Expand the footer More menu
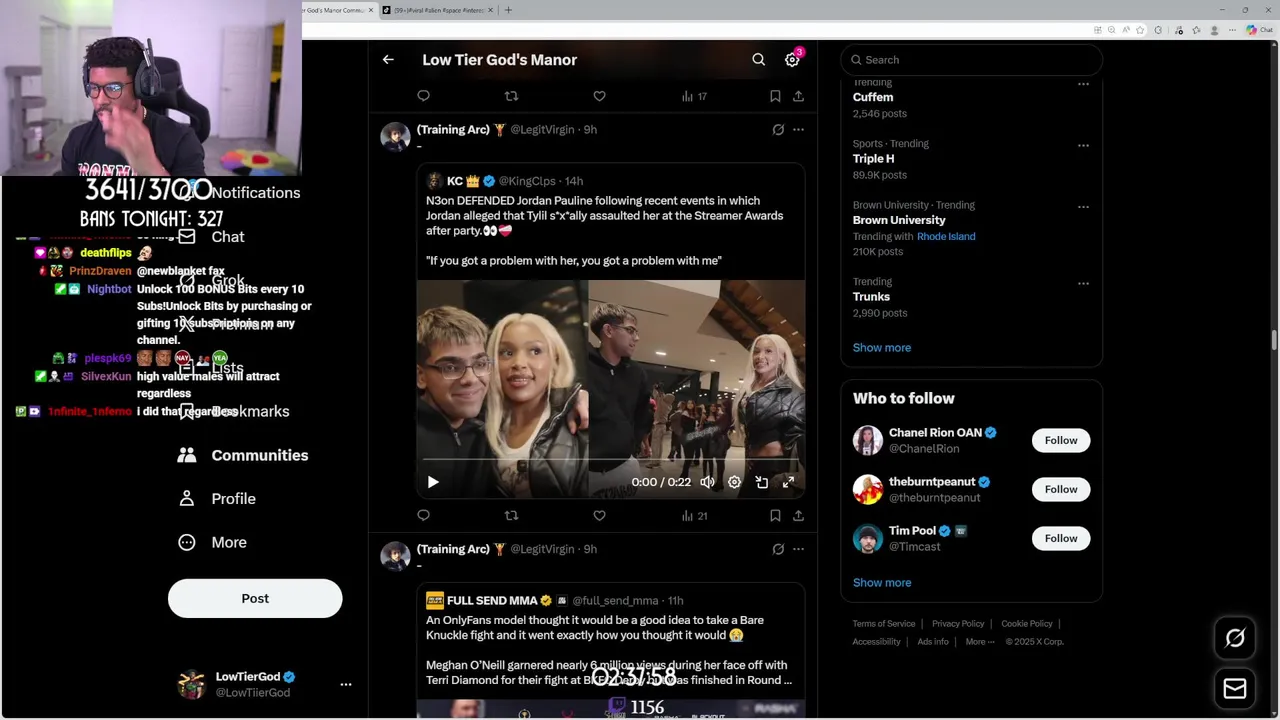The width and height of the screenshot is (1280, 720). click(980, 642)
